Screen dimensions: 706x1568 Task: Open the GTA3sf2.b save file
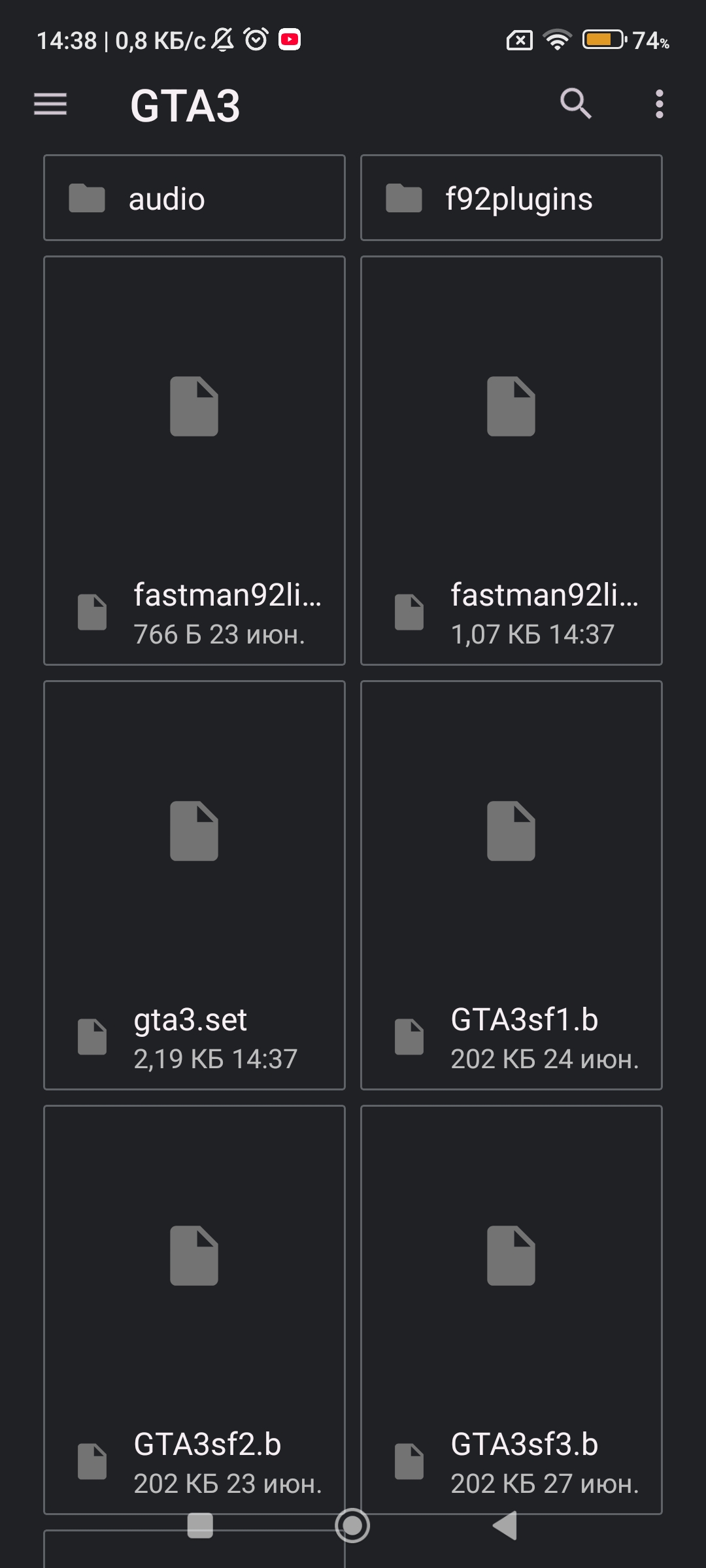click(194, 1310)
